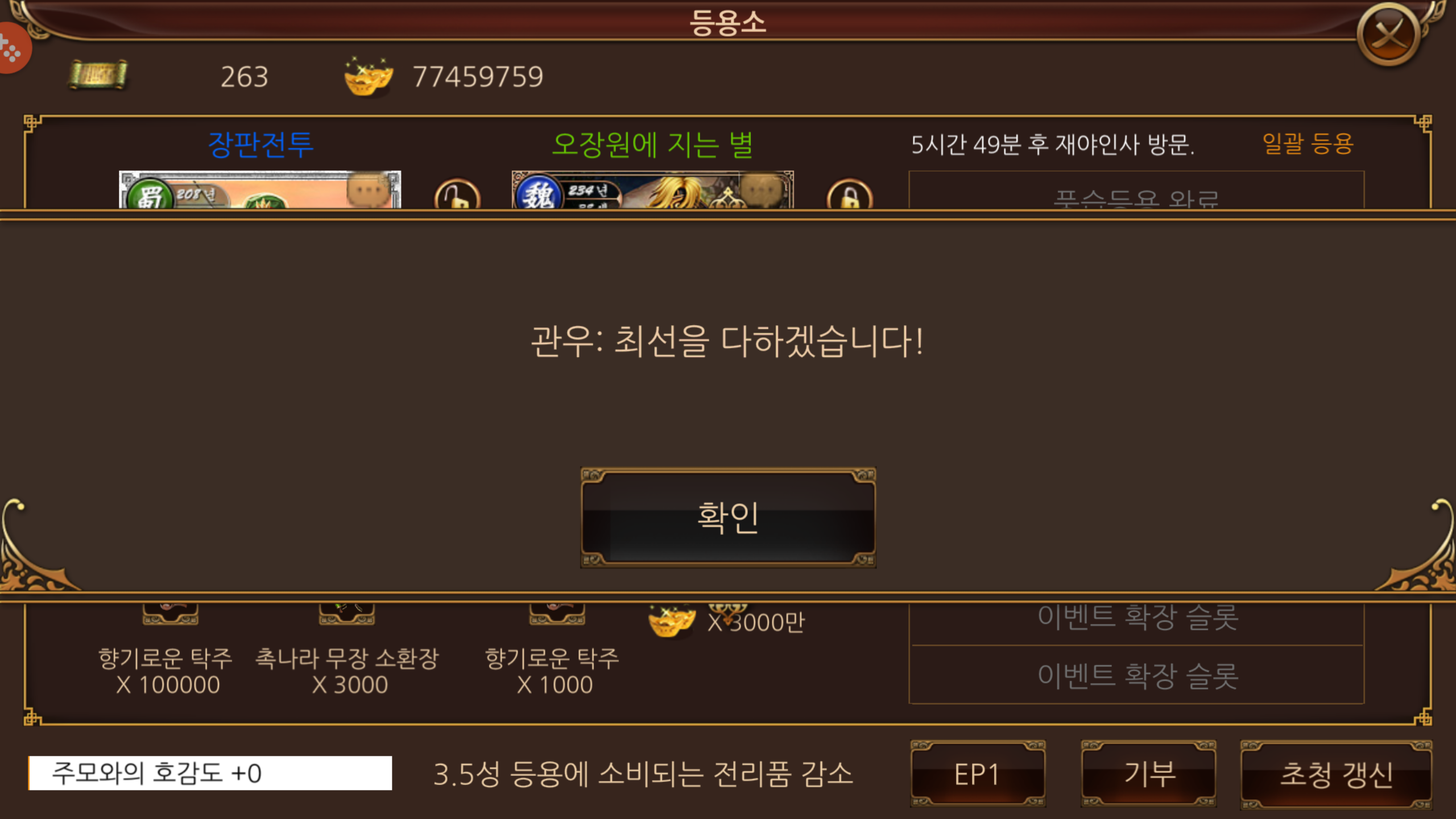Tap the floating red dice icon at left edge

pyautogui.click(x=13, y=48)
